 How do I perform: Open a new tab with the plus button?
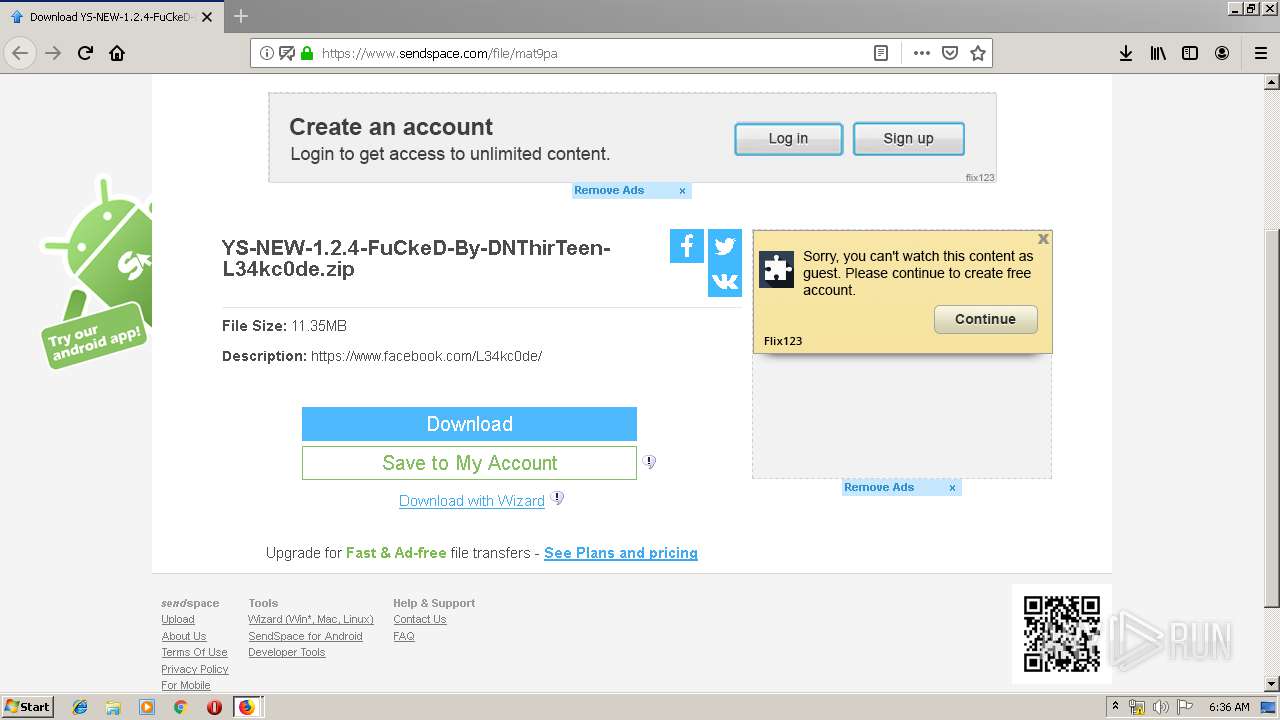pyautogui.click(x=241, y=16)
